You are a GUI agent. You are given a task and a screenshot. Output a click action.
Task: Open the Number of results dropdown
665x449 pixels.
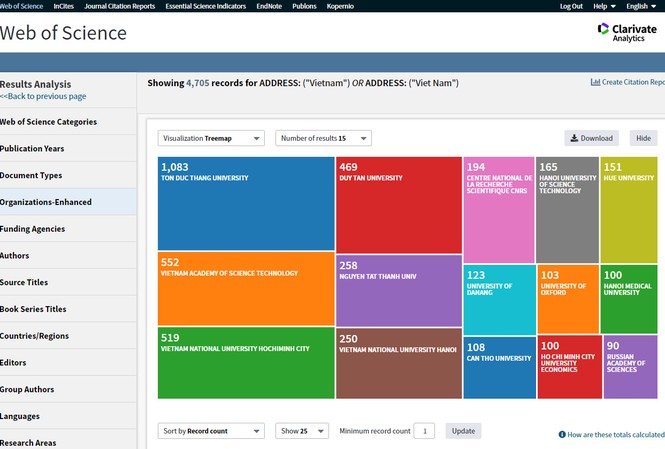323,138
